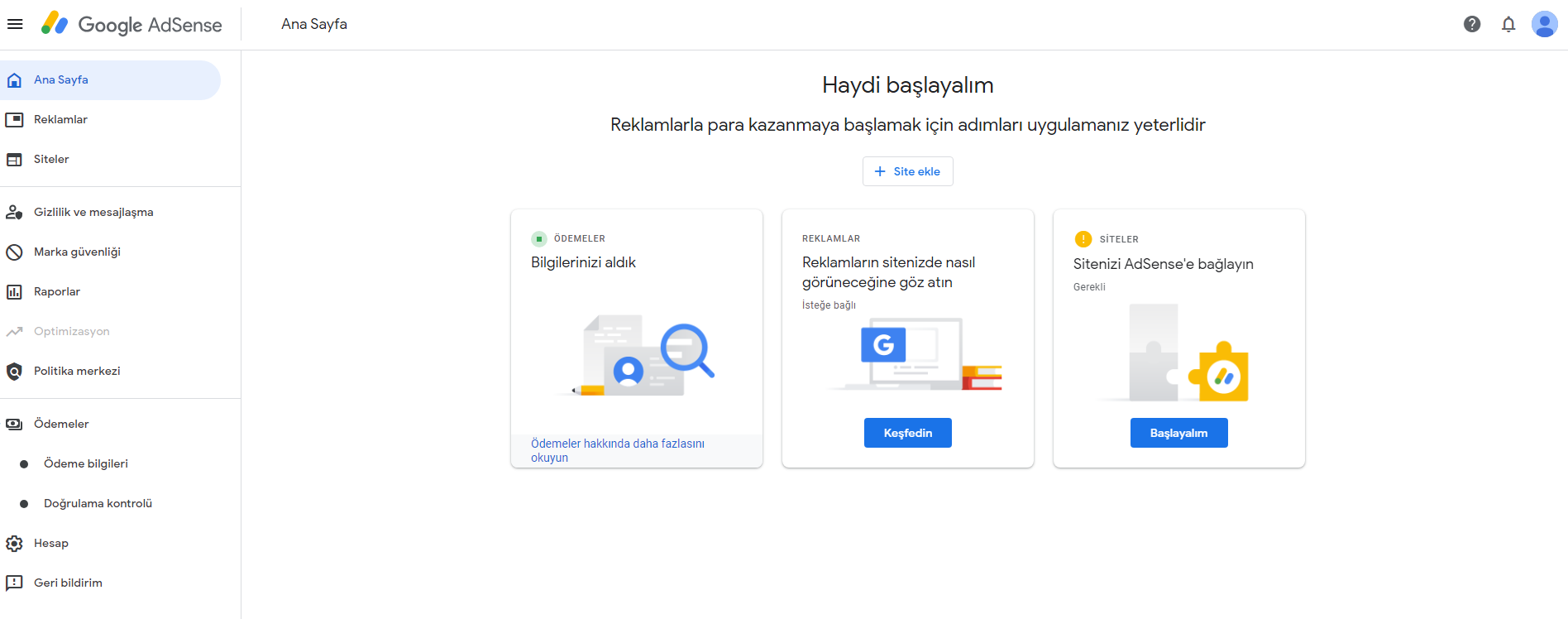The width and height of the screenshot is (1568, 619).
Task: Click the Reklamların sitenizde nasıl görüneceğine title
Action: tap(889, 272)
